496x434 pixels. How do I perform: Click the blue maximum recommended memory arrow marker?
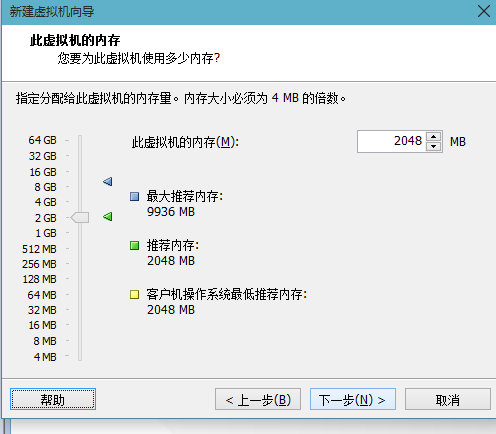(108, 181)
